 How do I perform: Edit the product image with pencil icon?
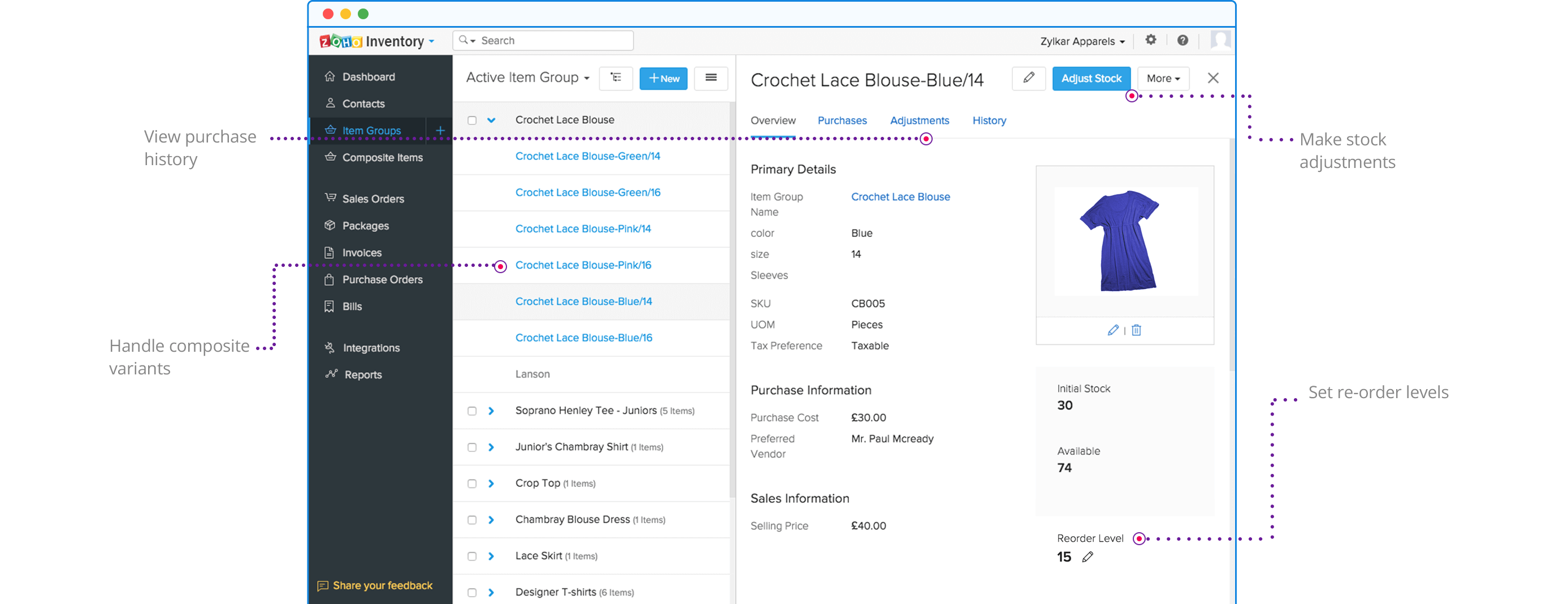tap(1113, 330)
